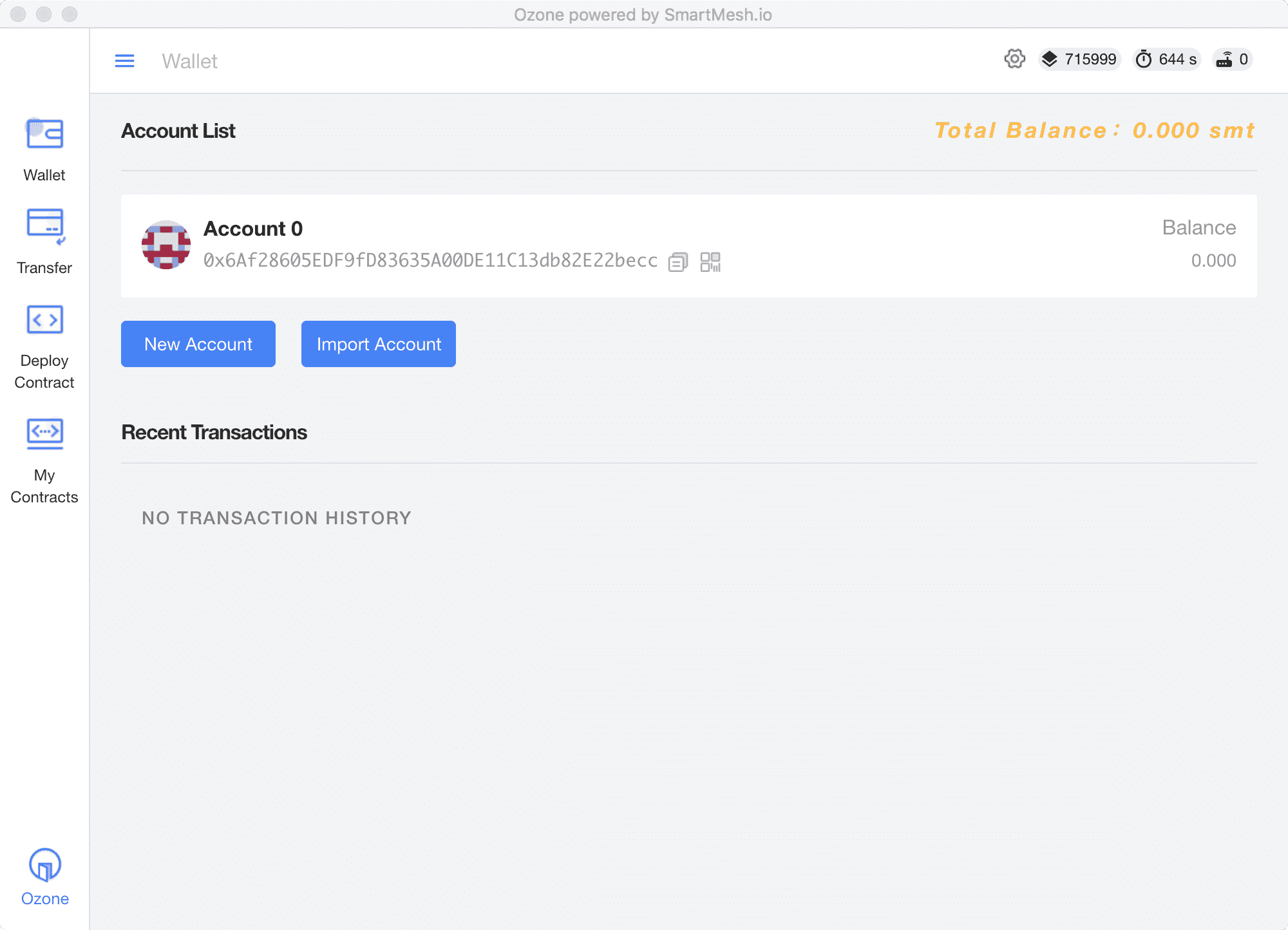Viewport: 1288px width, 930px height.
Task: Click the peer count network indicator
Action: (1232, 59)
